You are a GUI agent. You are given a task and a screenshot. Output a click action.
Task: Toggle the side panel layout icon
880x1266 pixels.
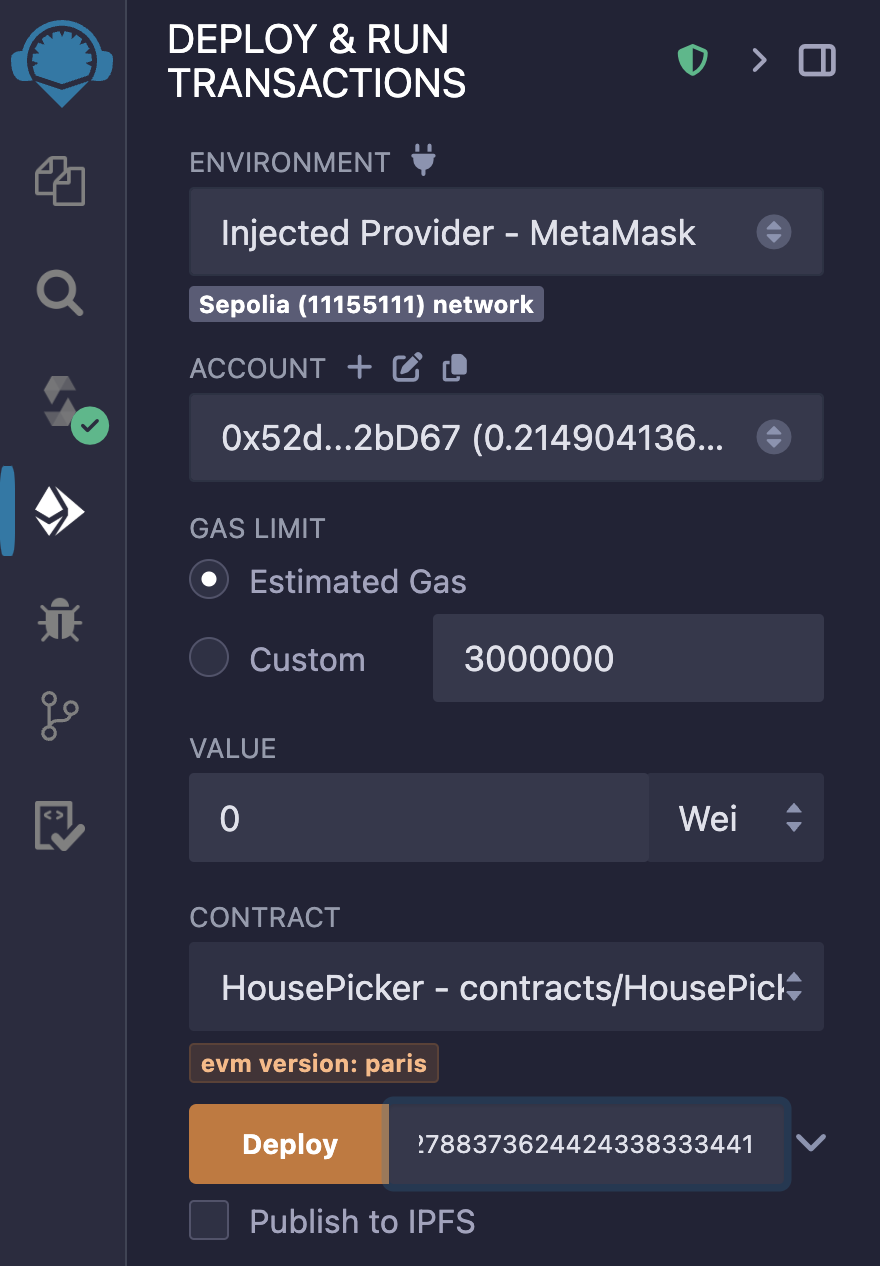817,61
